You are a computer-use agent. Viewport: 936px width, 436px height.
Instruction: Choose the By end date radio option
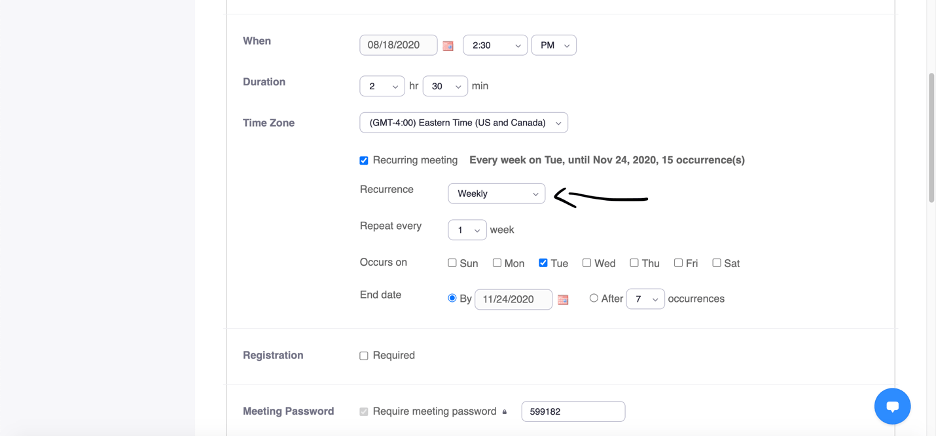(x=453, y=298)
